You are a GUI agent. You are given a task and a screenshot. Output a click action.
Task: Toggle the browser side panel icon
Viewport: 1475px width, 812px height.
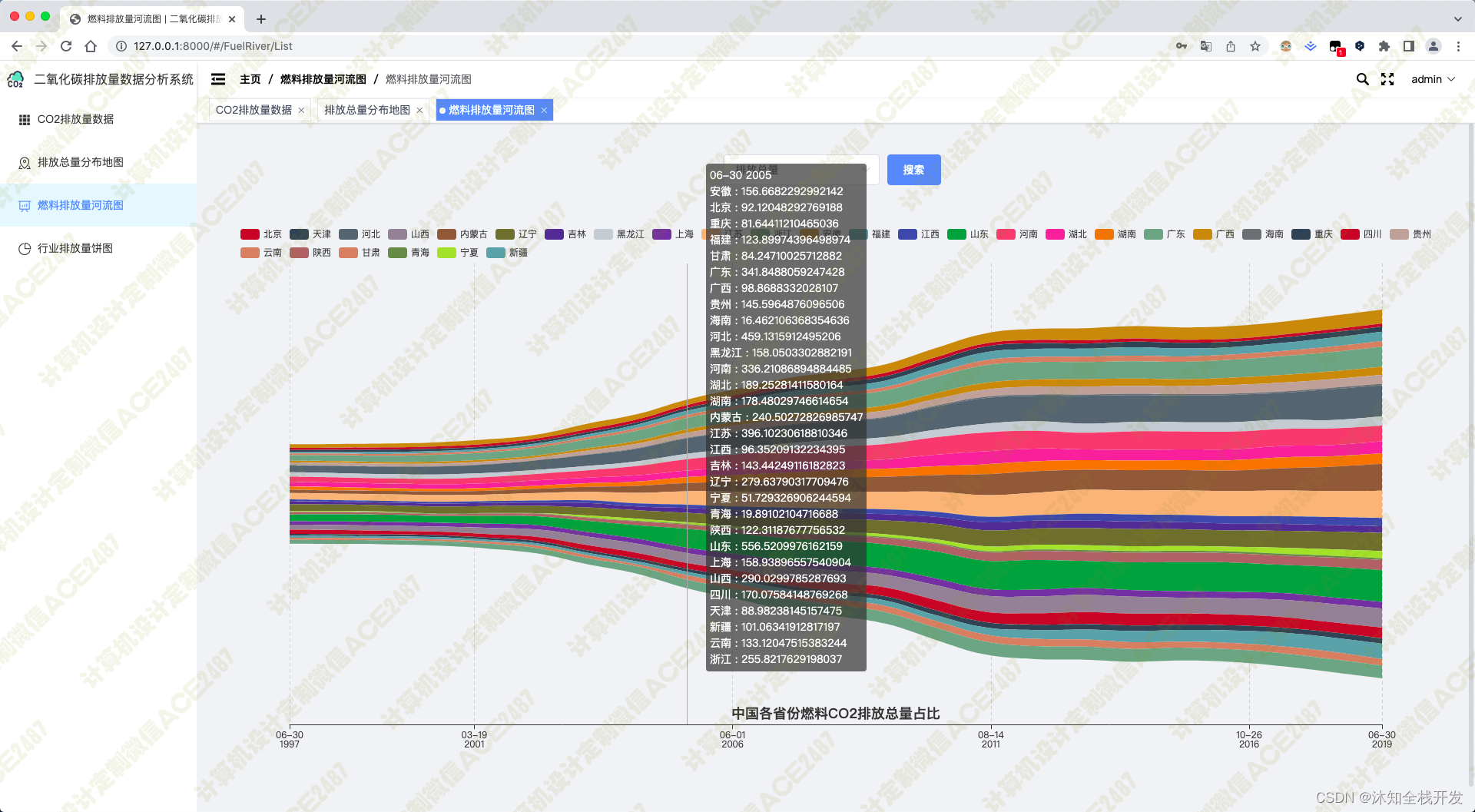1409,46
